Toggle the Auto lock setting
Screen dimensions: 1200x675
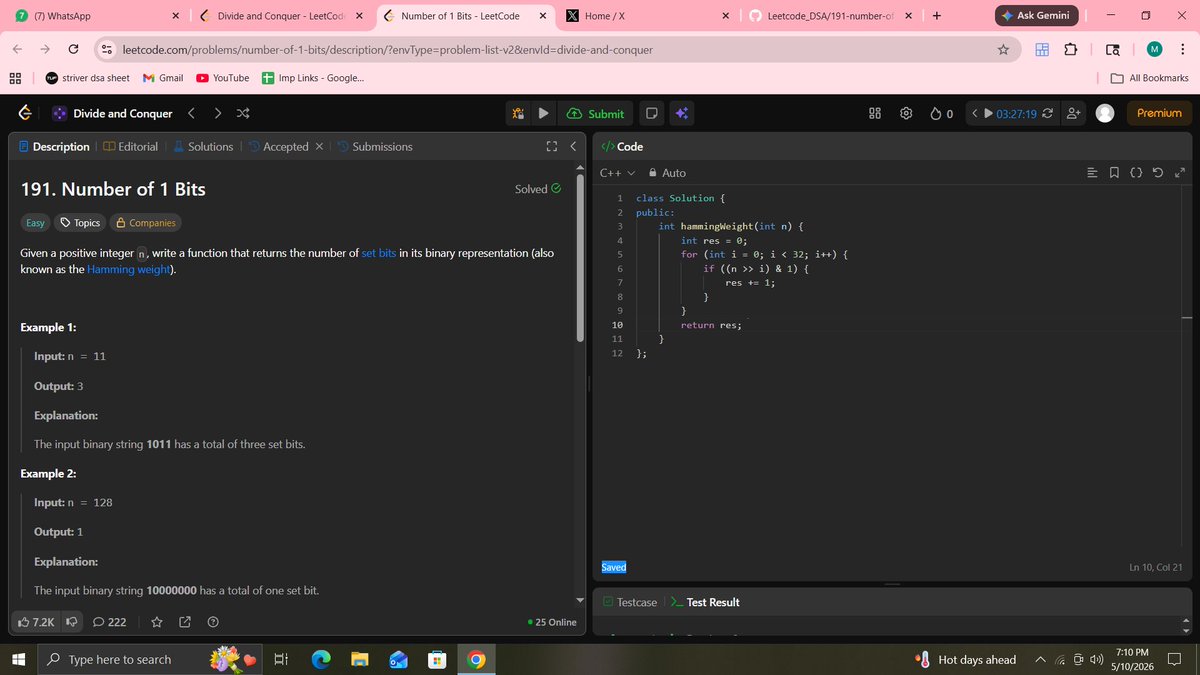pos(667,173)
